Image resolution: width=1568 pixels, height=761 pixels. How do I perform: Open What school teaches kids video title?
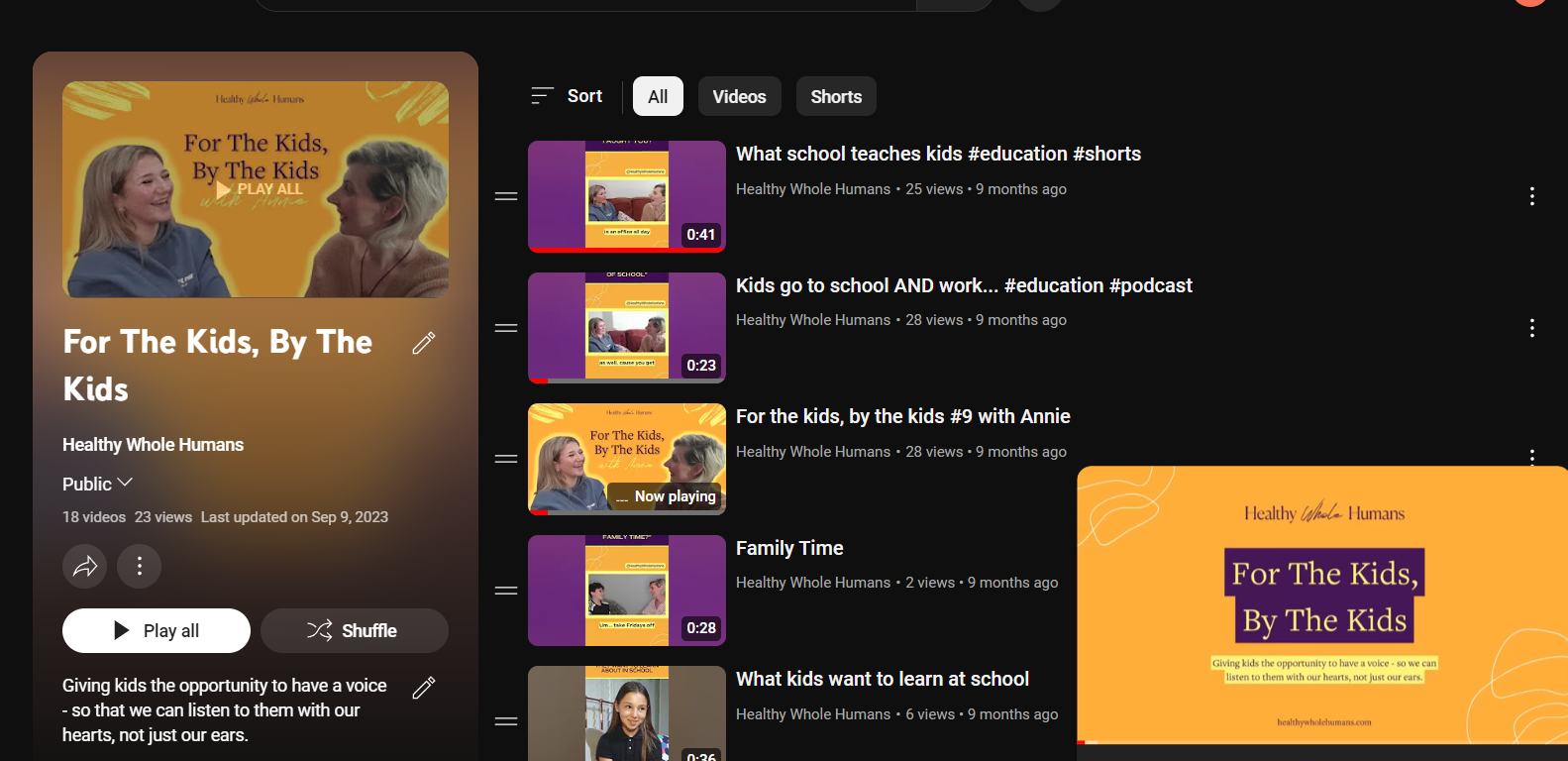(938, 154)
